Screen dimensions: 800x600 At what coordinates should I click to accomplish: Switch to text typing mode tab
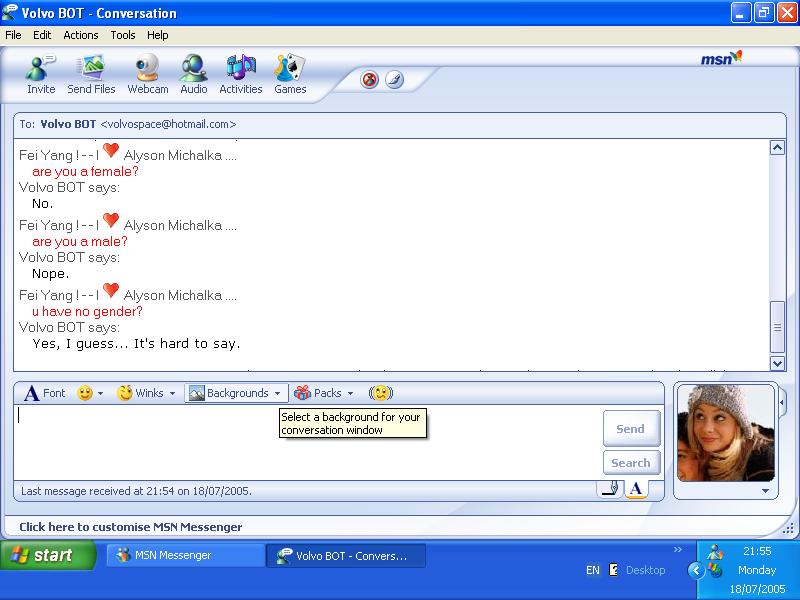pyautogui.click(x=636, y=489)
